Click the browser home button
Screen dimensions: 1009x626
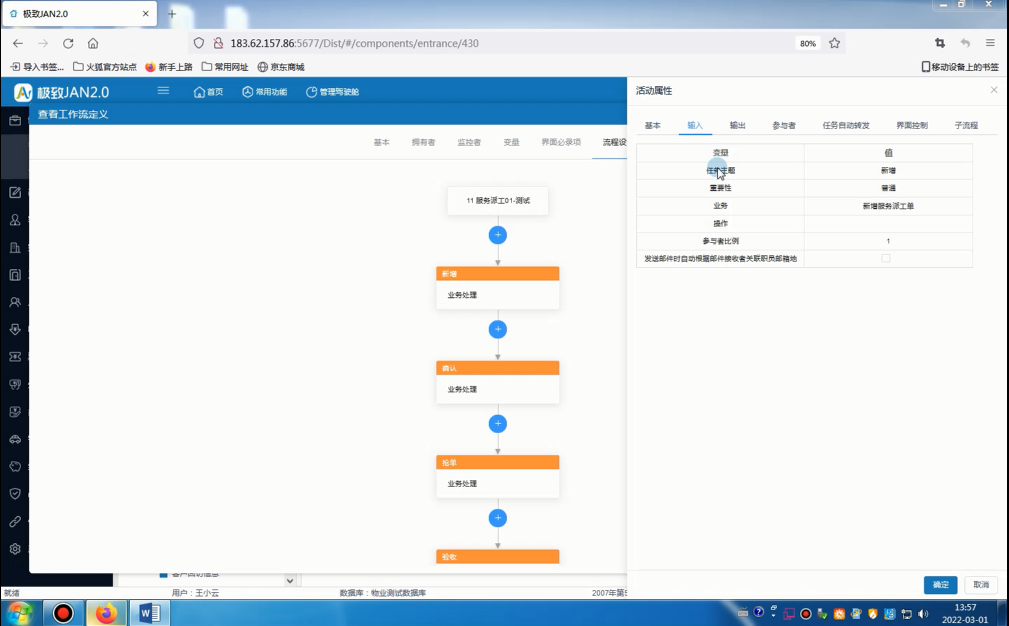click(x=93, y=43)
